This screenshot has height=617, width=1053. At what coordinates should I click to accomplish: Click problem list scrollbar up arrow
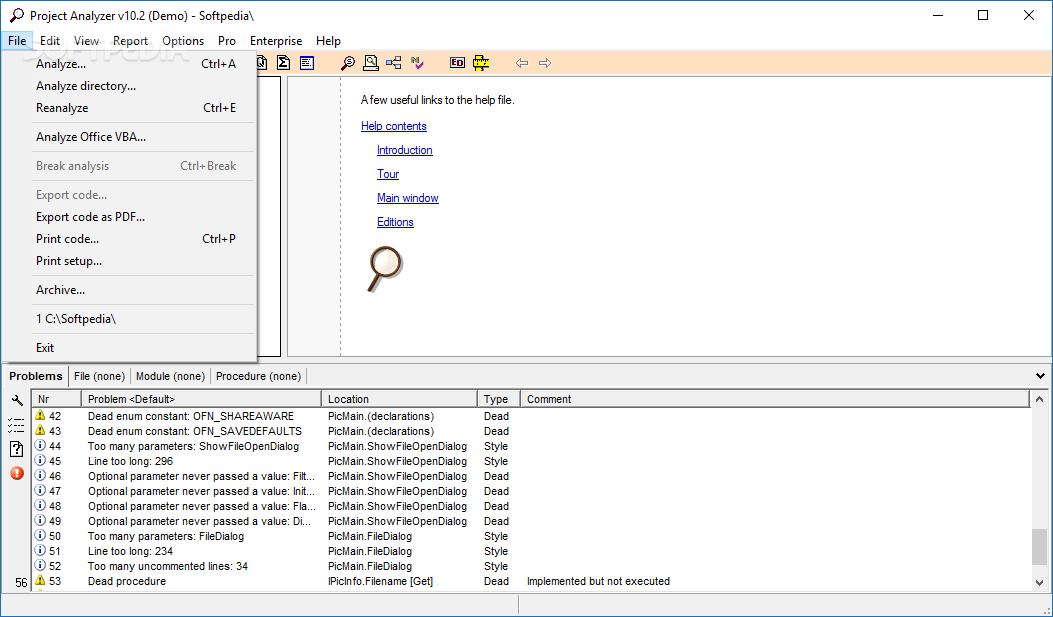point(1040,399)
